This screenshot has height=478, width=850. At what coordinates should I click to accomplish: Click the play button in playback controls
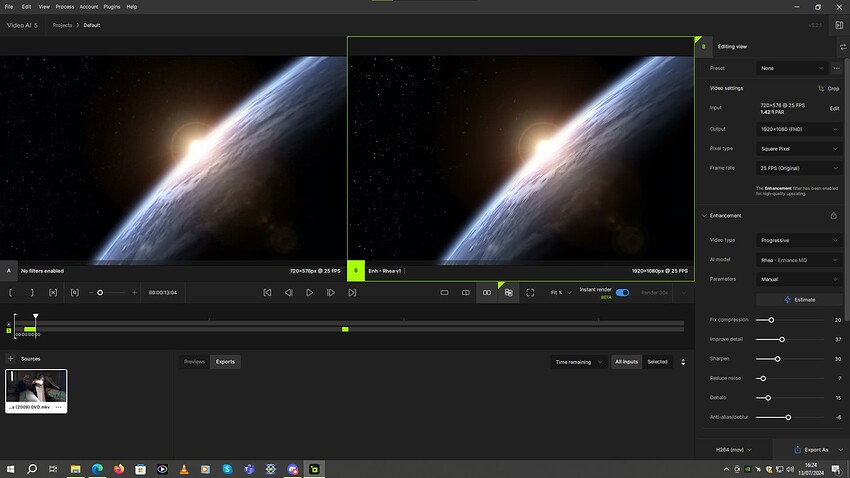click(310, 293)
